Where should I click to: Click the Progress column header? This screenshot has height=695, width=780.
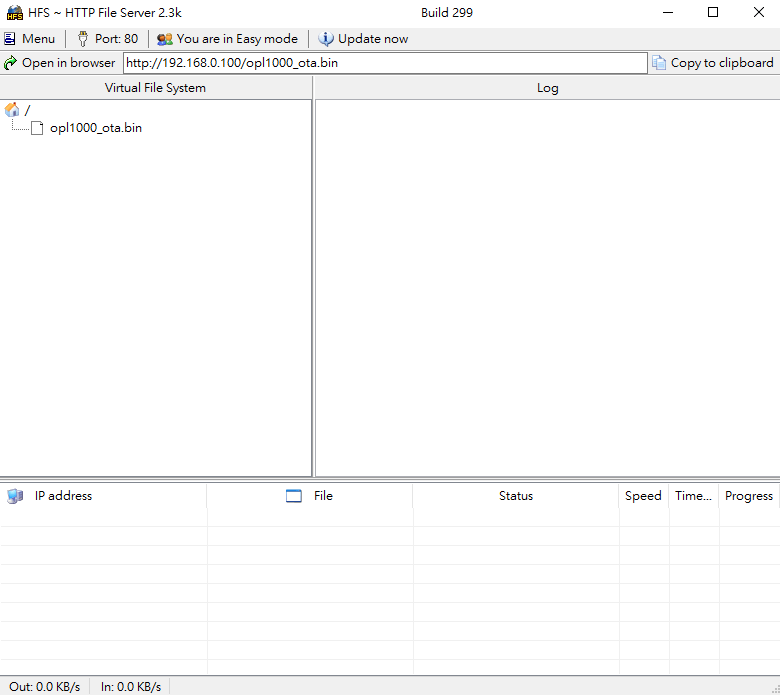coord(749,496)
